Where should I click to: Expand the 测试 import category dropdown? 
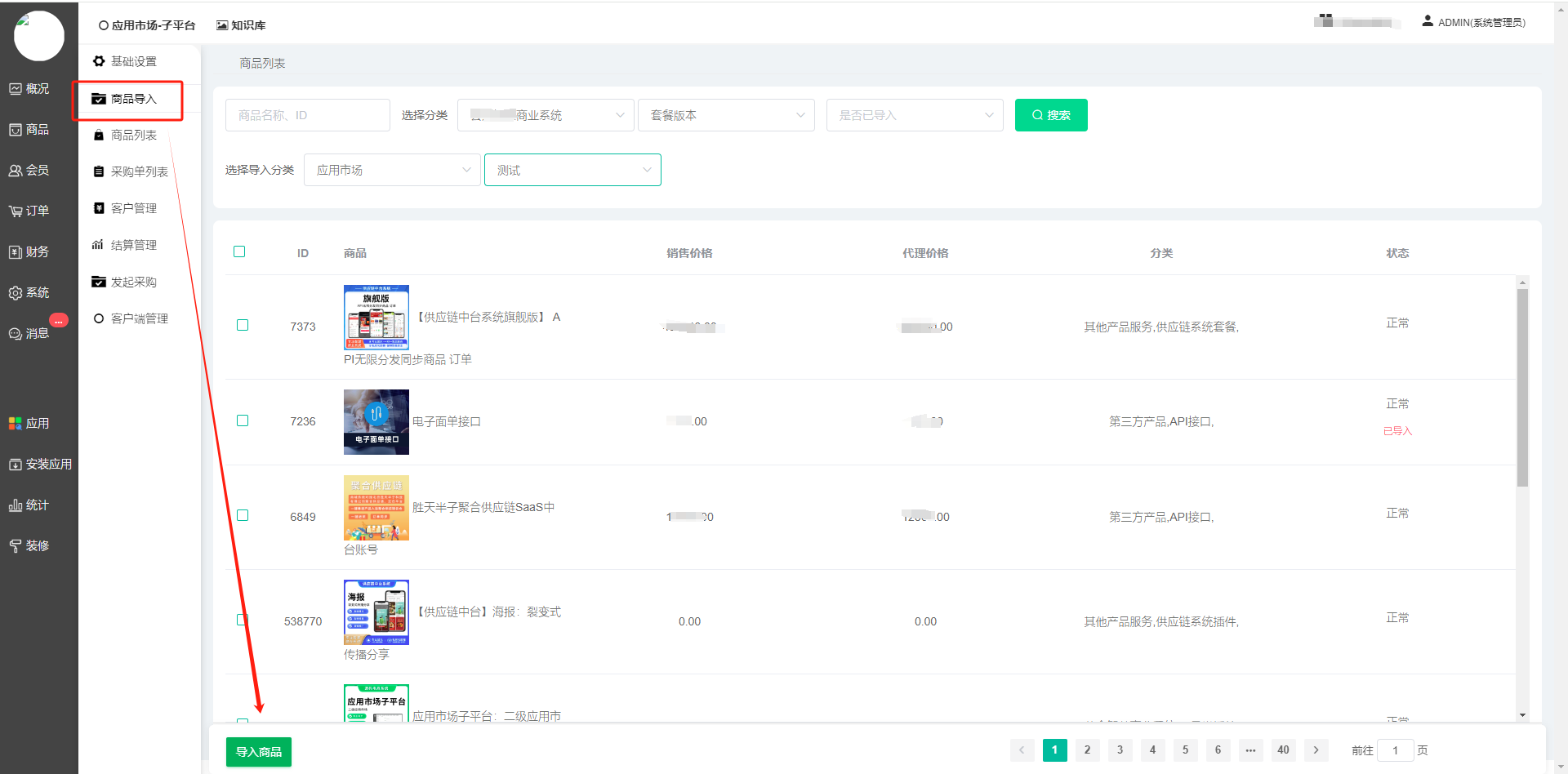coord(572,170)
